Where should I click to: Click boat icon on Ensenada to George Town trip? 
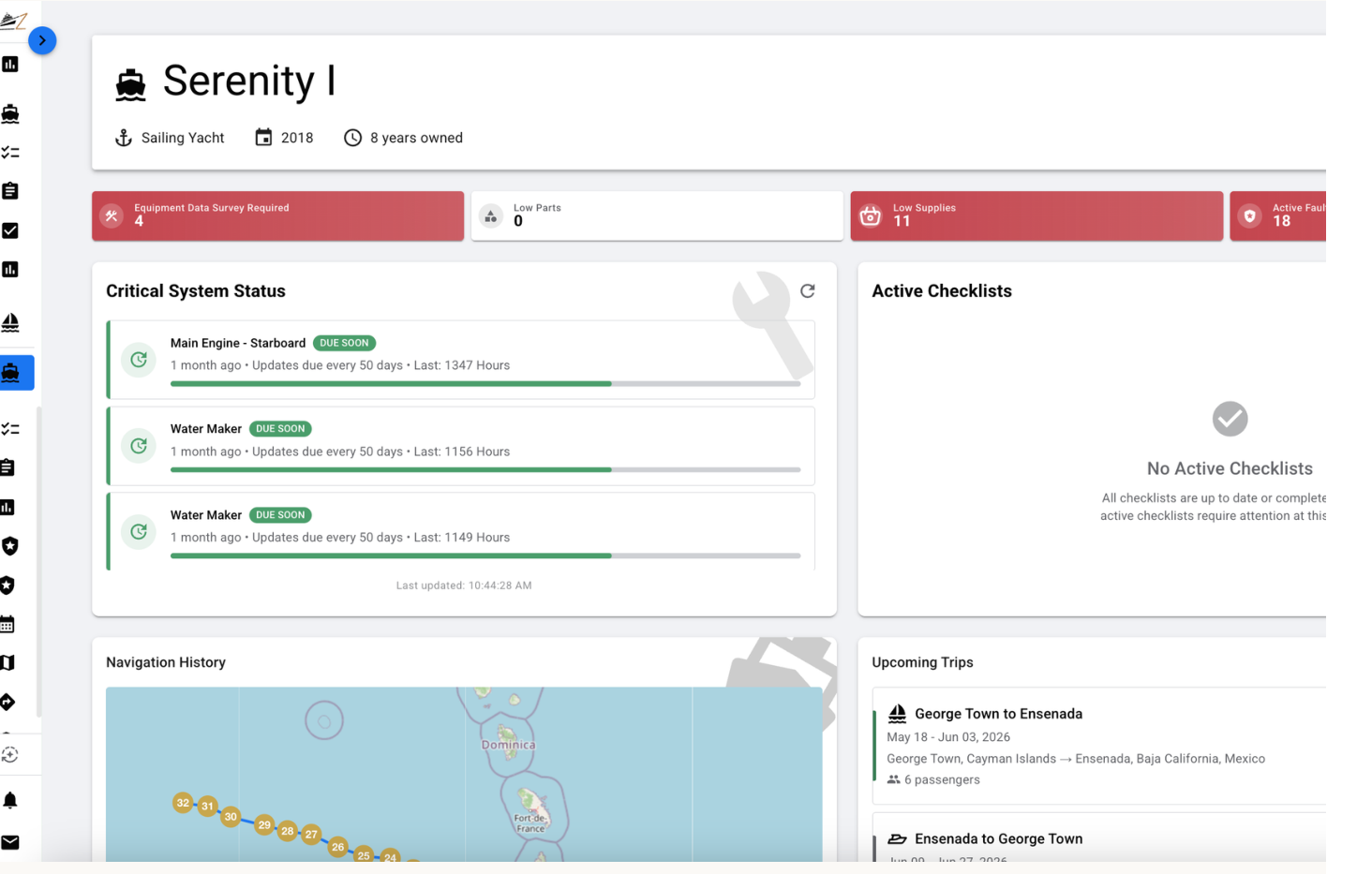[x=897, y=839]
